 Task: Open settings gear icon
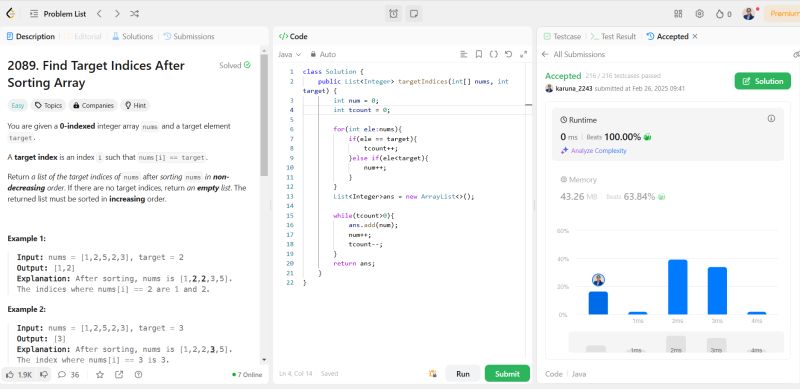point(699,14)
